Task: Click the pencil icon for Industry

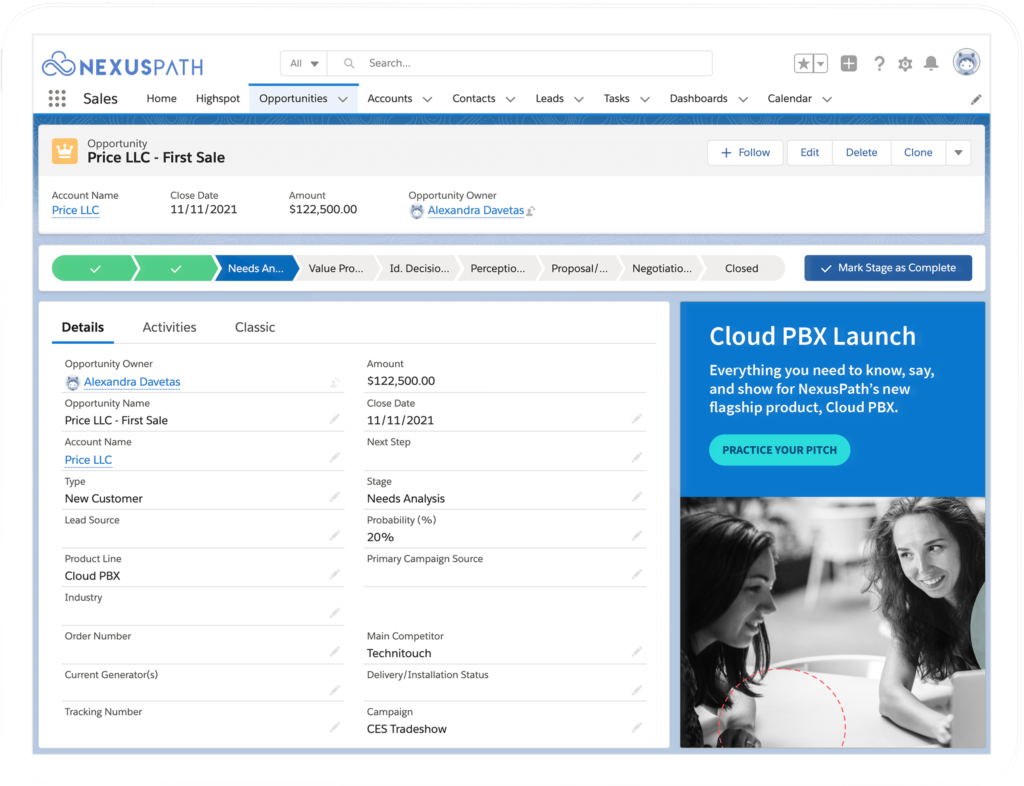Action: (x=334, y=612)
